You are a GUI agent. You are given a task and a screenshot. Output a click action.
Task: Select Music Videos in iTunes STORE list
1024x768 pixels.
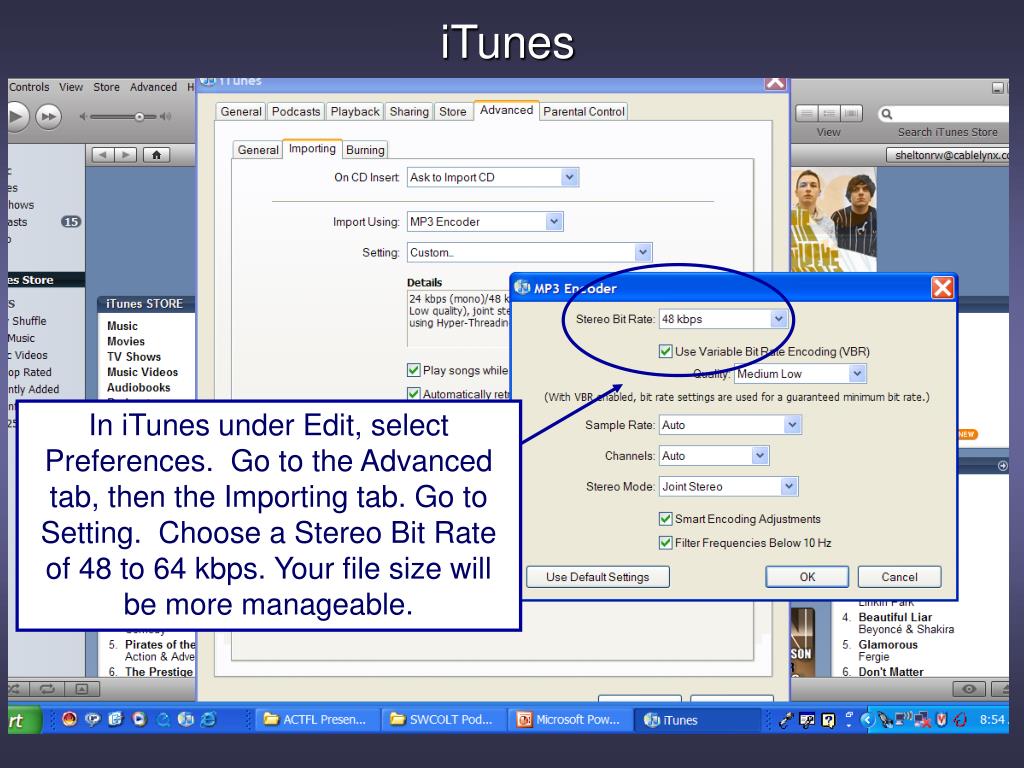click(142, 372)
